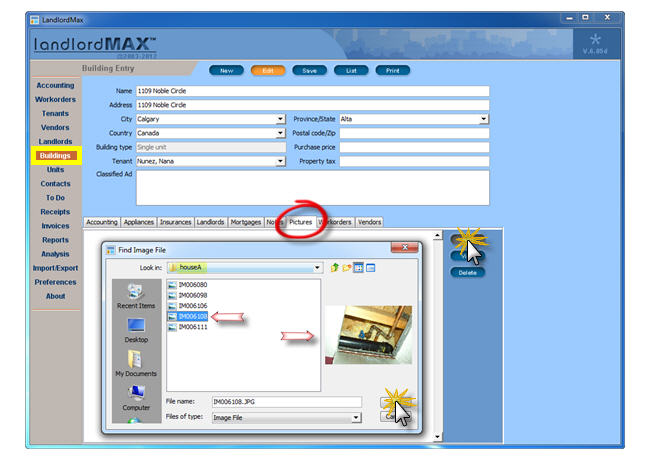The height and width of the screenshot is (460, 650).
Task: Select file IM006080
Action: coord(188,285)
